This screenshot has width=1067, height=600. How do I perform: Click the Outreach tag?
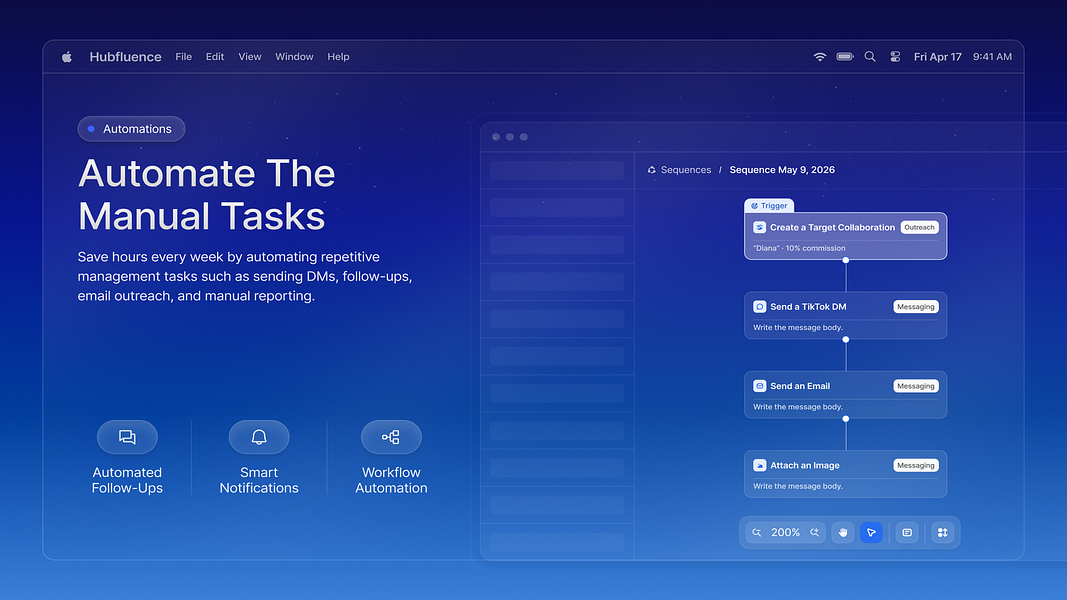point(919,227)
